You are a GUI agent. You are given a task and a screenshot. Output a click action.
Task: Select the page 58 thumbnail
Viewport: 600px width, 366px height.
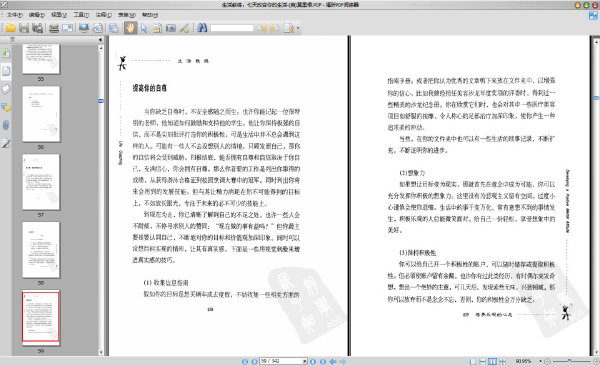coord(41,250)
